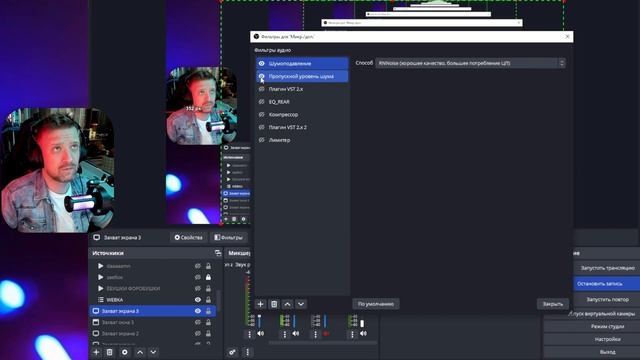Toggle the lock on the WEBKA source

(x=208, y=300)
